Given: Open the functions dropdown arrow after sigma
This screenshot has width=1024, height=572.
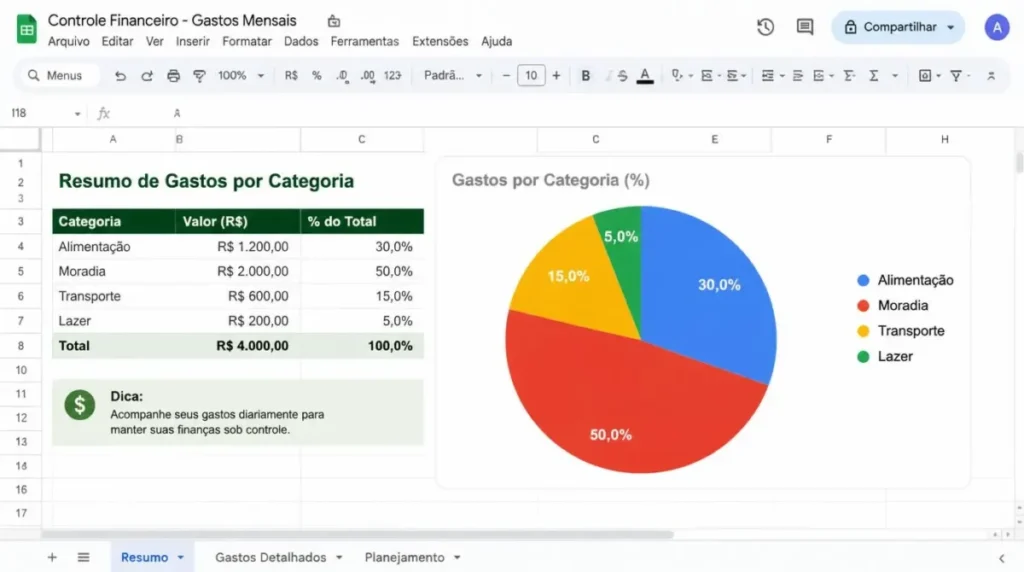Looking at the screenshot, I should (895, 76).
